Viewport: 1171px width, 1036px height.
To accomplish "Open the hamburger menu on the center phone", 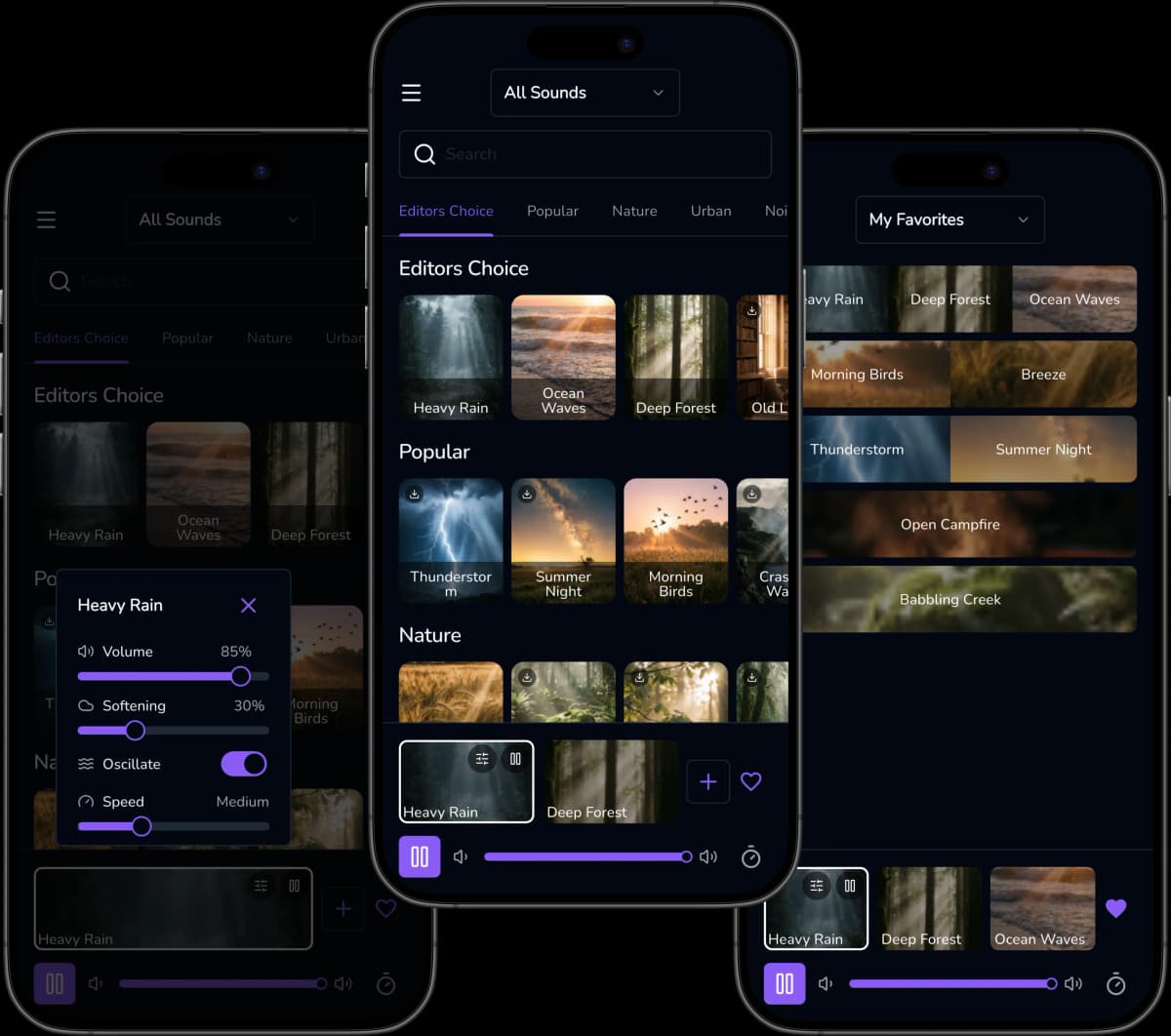I will pos(411,93).
